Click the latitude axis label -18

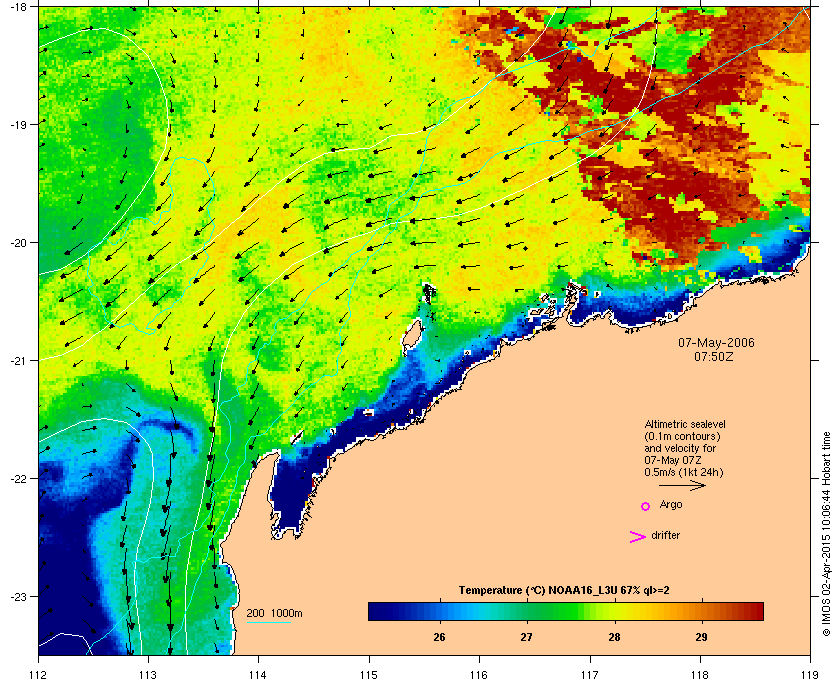tap(18, 7)
